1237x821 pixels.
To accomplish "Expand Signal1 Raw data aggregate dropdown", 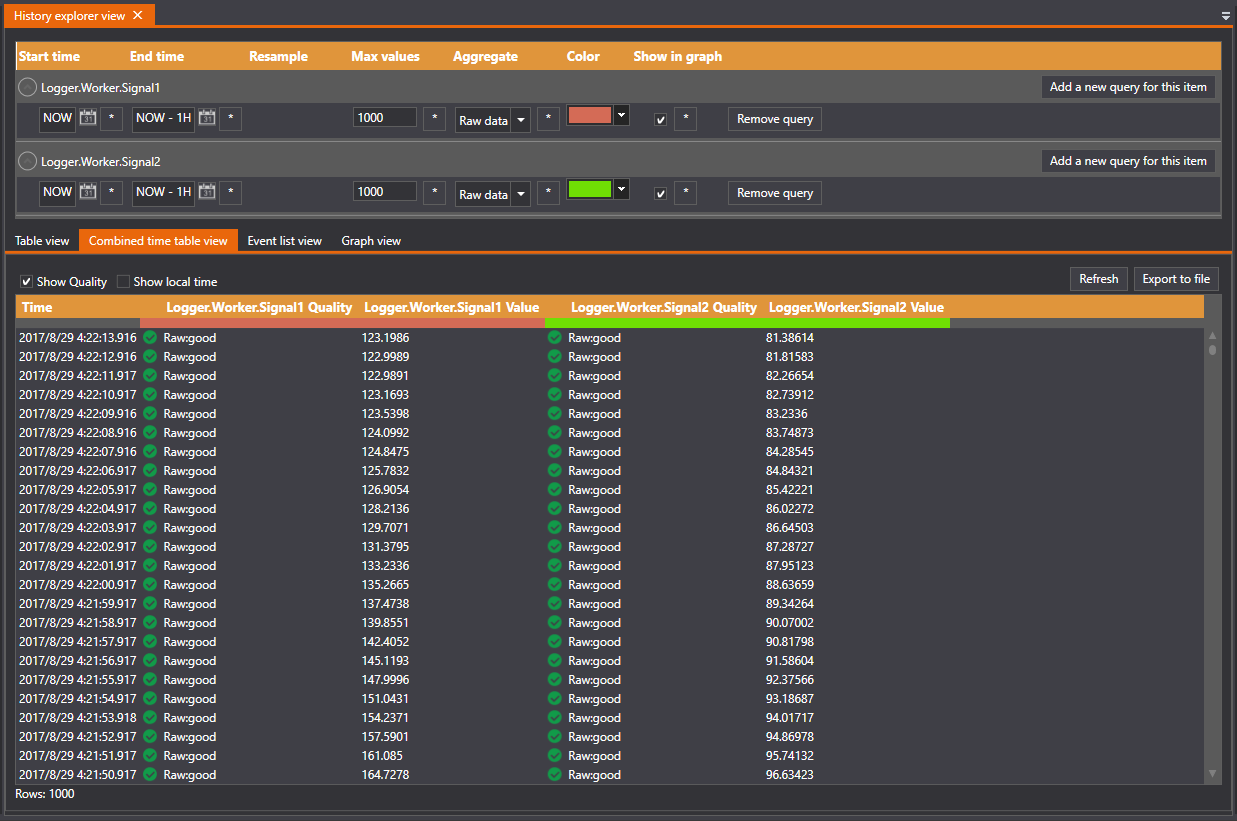I will (520, 120).
